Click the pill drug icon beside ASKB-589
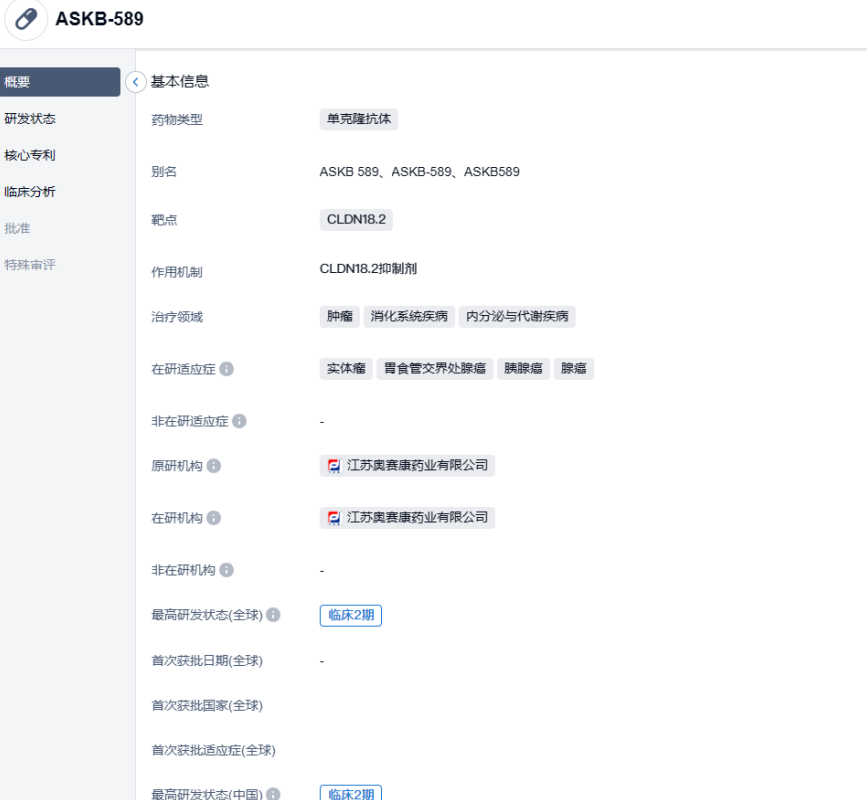The height and width of the screenshot is (800, 867). point(26,20)
